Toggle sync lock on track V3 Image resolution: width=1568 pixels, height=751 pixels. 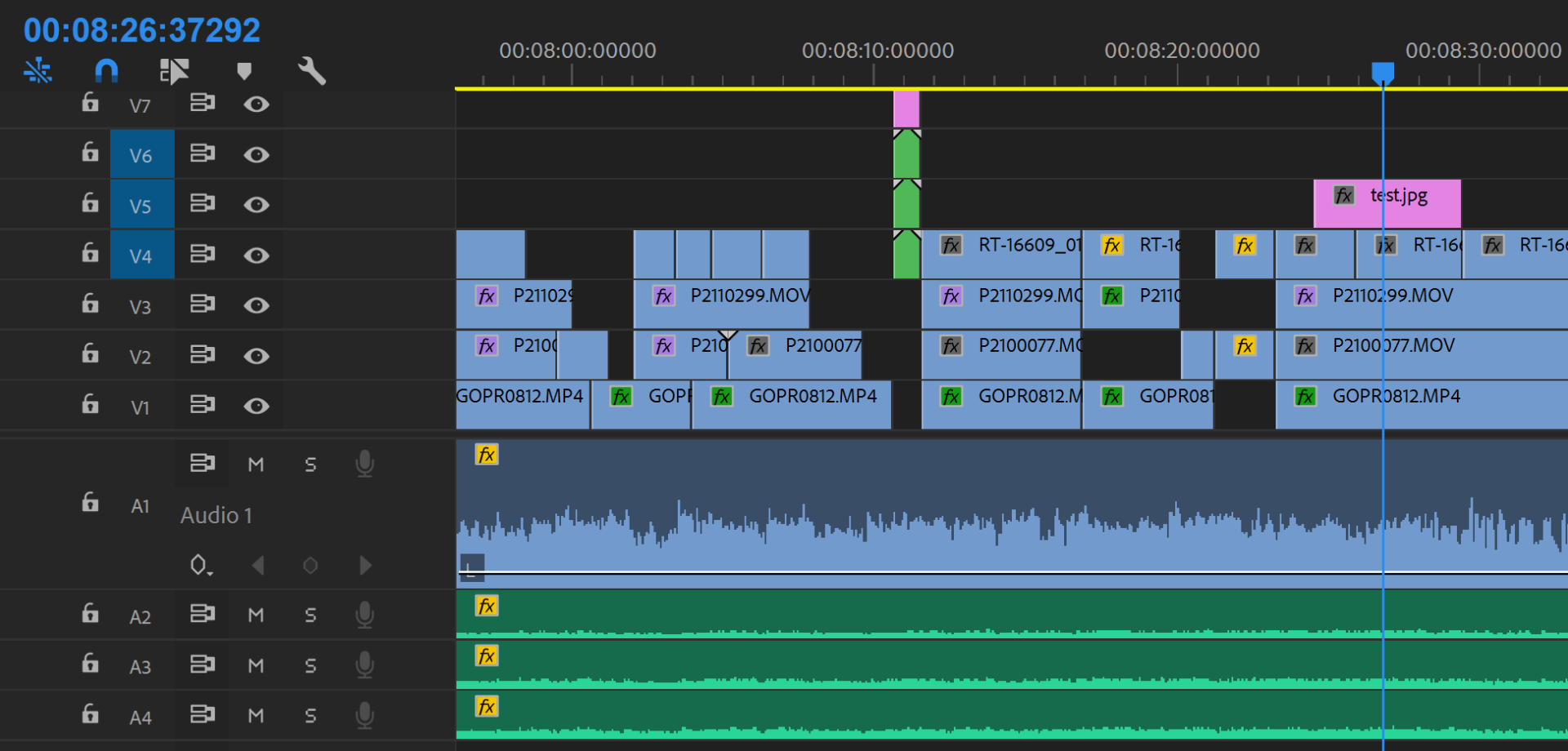tap(202, 304)
